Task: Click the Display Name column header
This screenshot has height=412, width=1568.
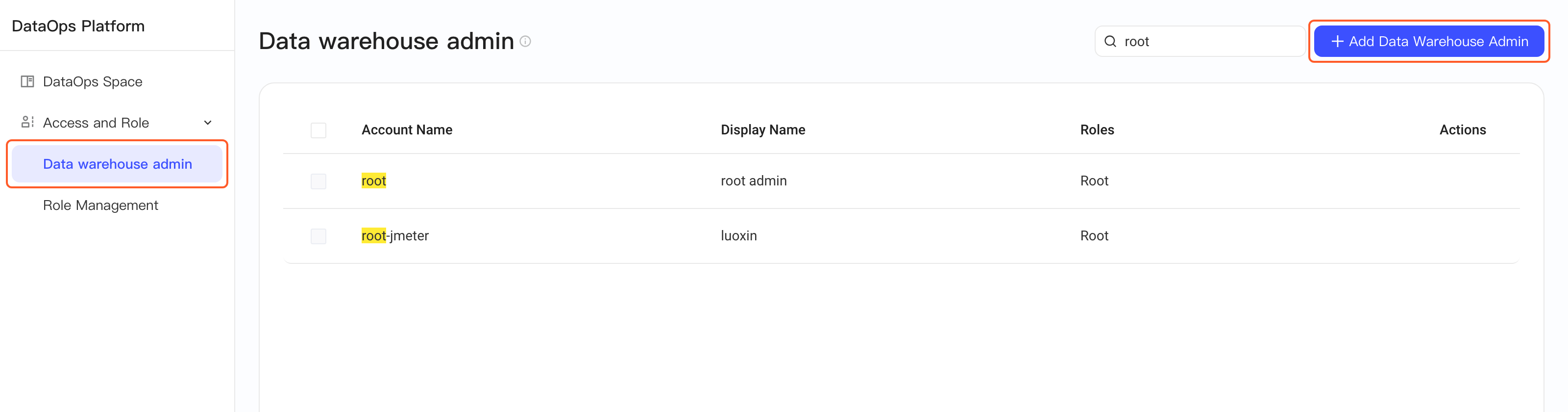Action: click(763, 130)
